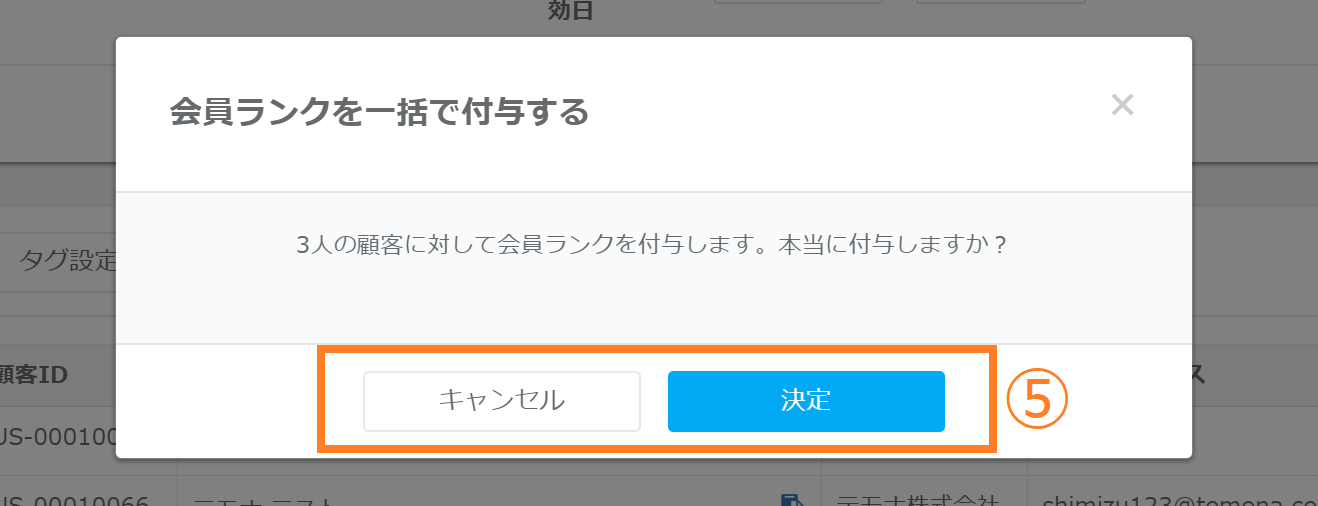
Task: Click the キャンセル button
Action: pyautogui.click(x=501, y=401)
